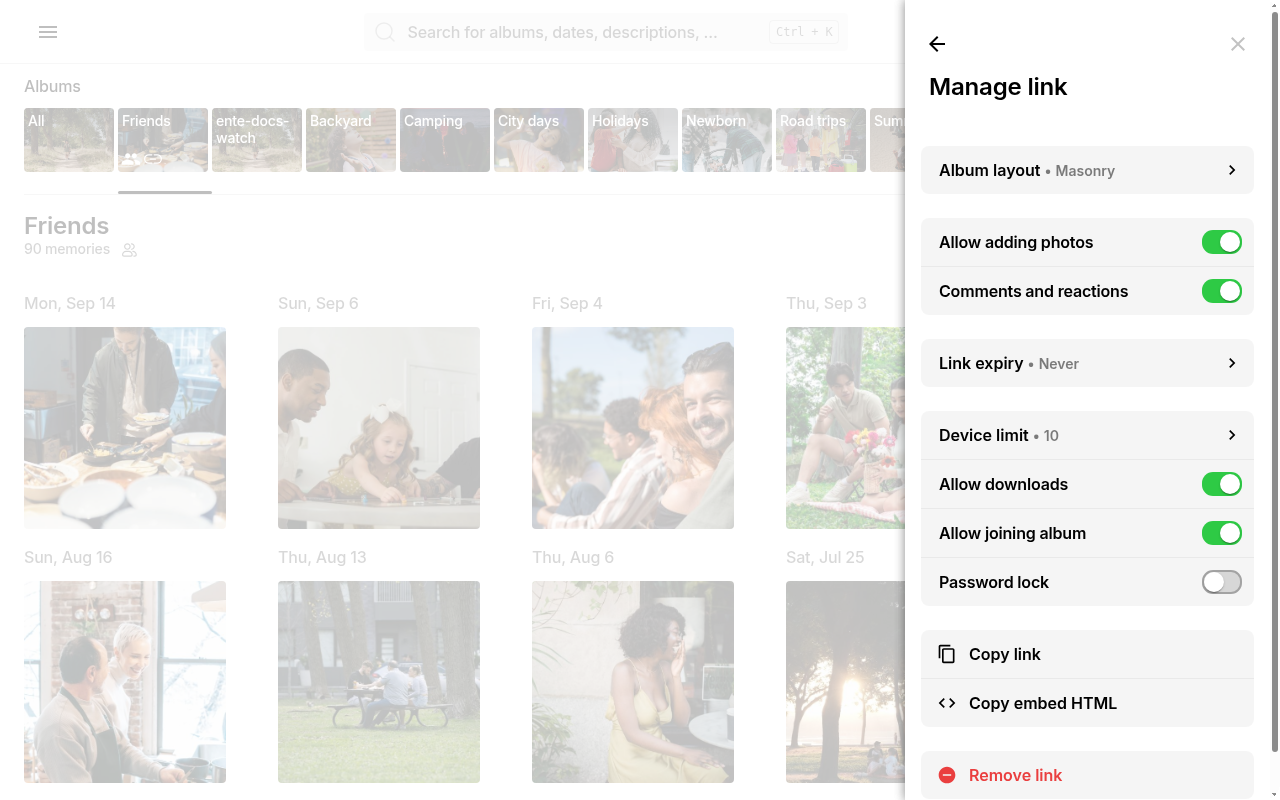Click the embed HTML code icon
This screenshot has width=1280, height=800.
point(947,703)
